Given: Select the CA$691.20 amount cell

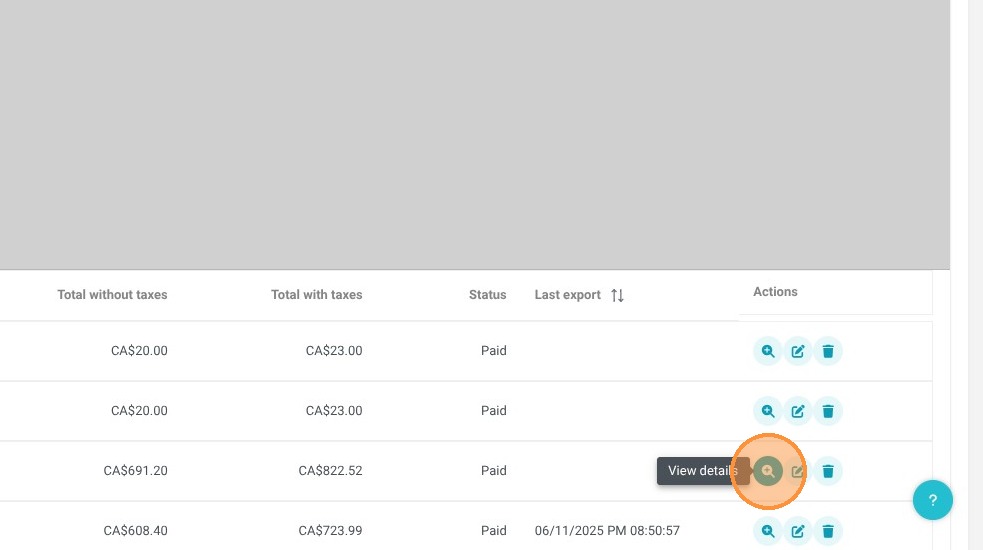Looking at the screenshot, I should tap(135, 470).
